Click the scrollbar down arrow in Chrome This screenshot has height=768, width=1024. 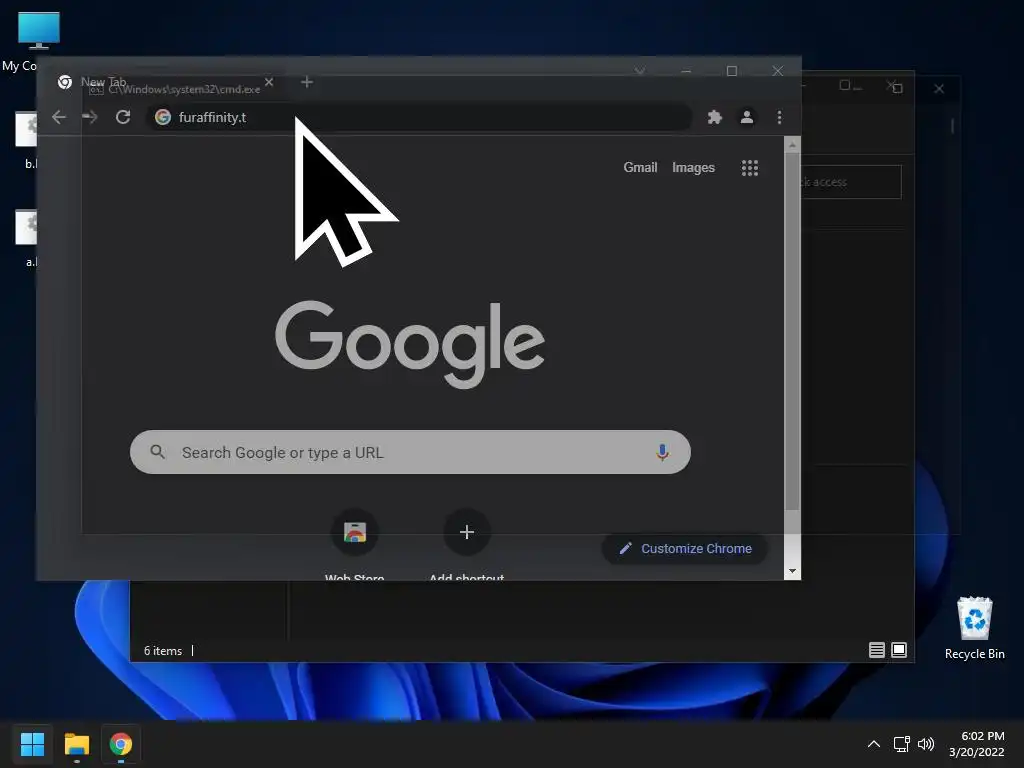[792, 571]
